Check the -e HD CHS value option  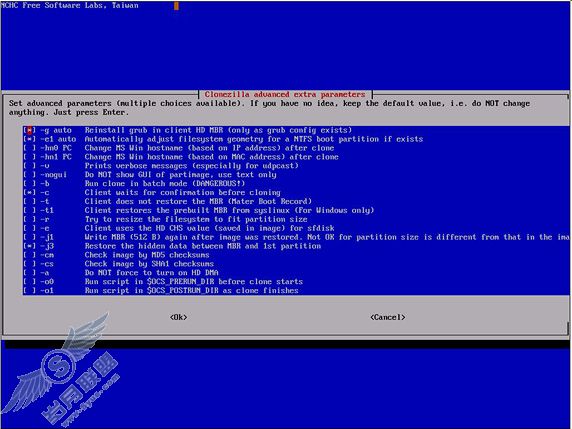point(30,228)
